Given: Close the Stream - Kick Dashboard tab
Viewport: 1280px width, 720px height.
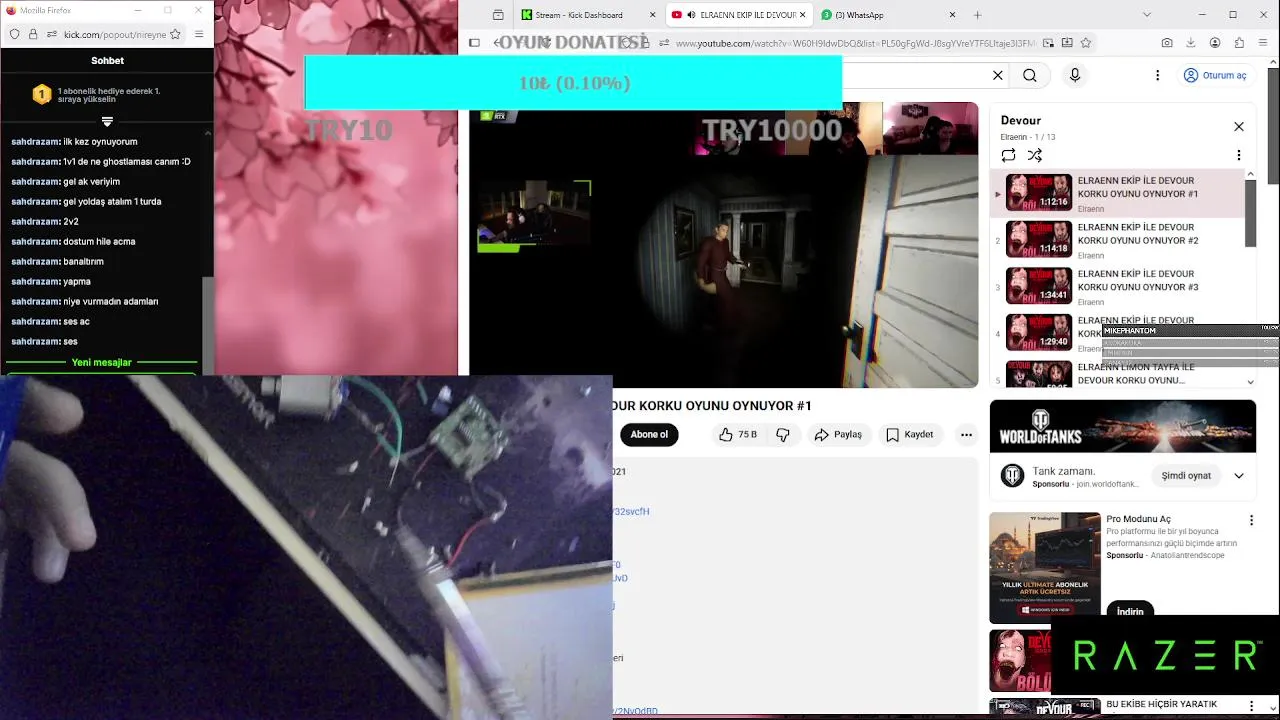Looking at the screenshot, I should pos(653,15).
